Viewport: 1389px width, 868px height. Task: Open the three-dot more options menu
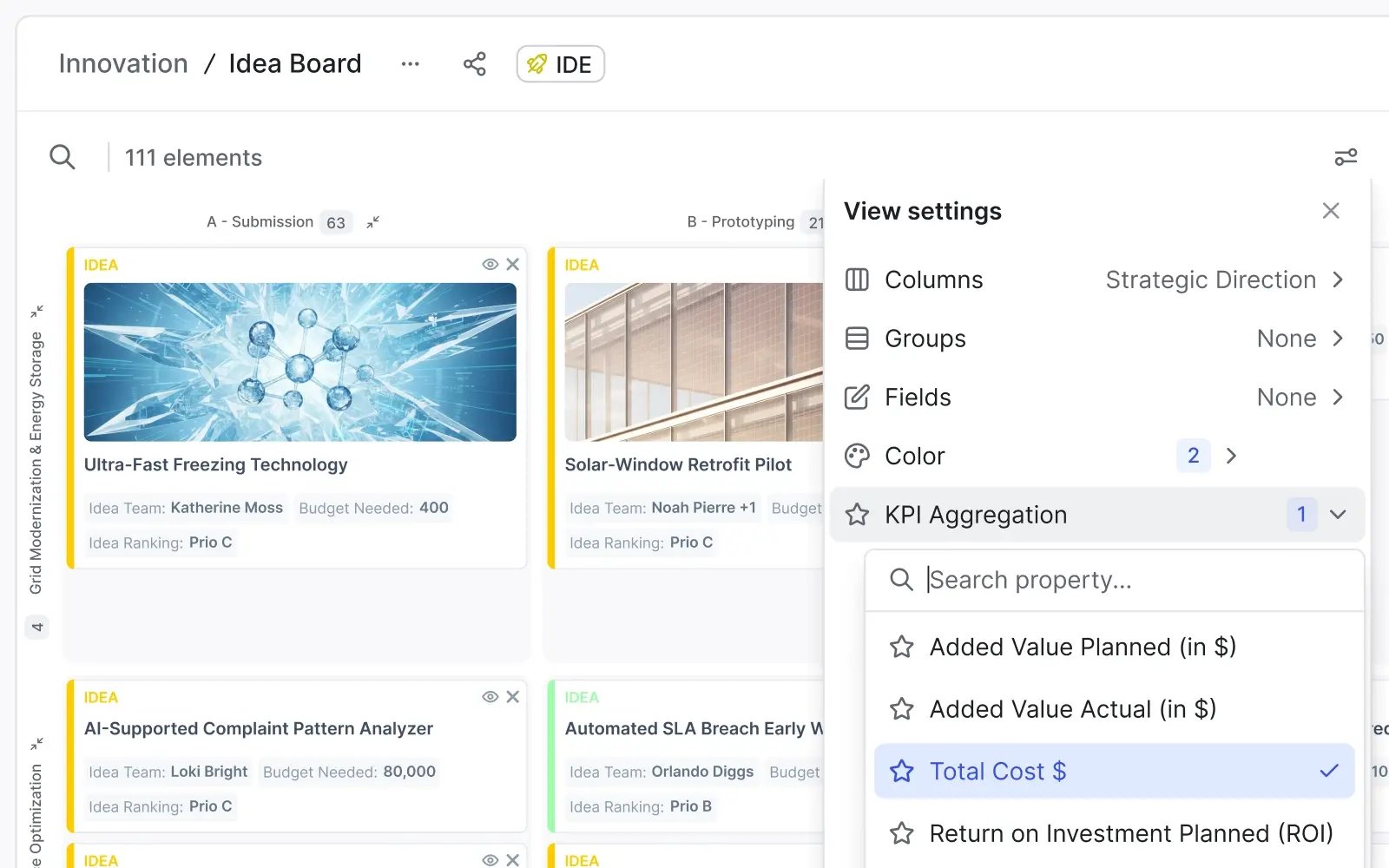tap(411, 64)
